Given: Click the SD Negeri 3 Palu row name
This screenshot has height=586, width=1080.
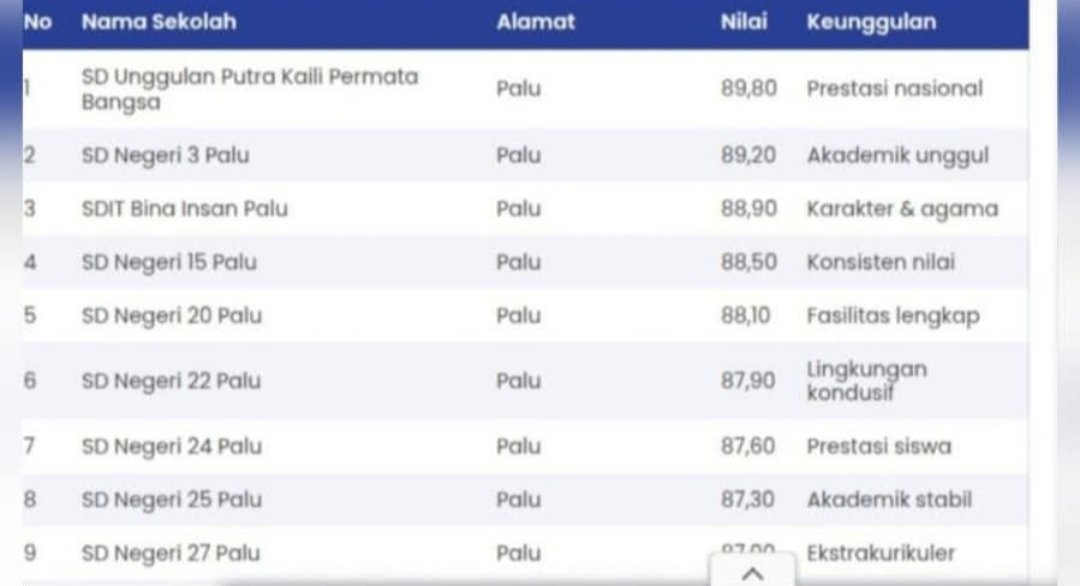Looking at the screenshot, I should (x=165, y=155).
